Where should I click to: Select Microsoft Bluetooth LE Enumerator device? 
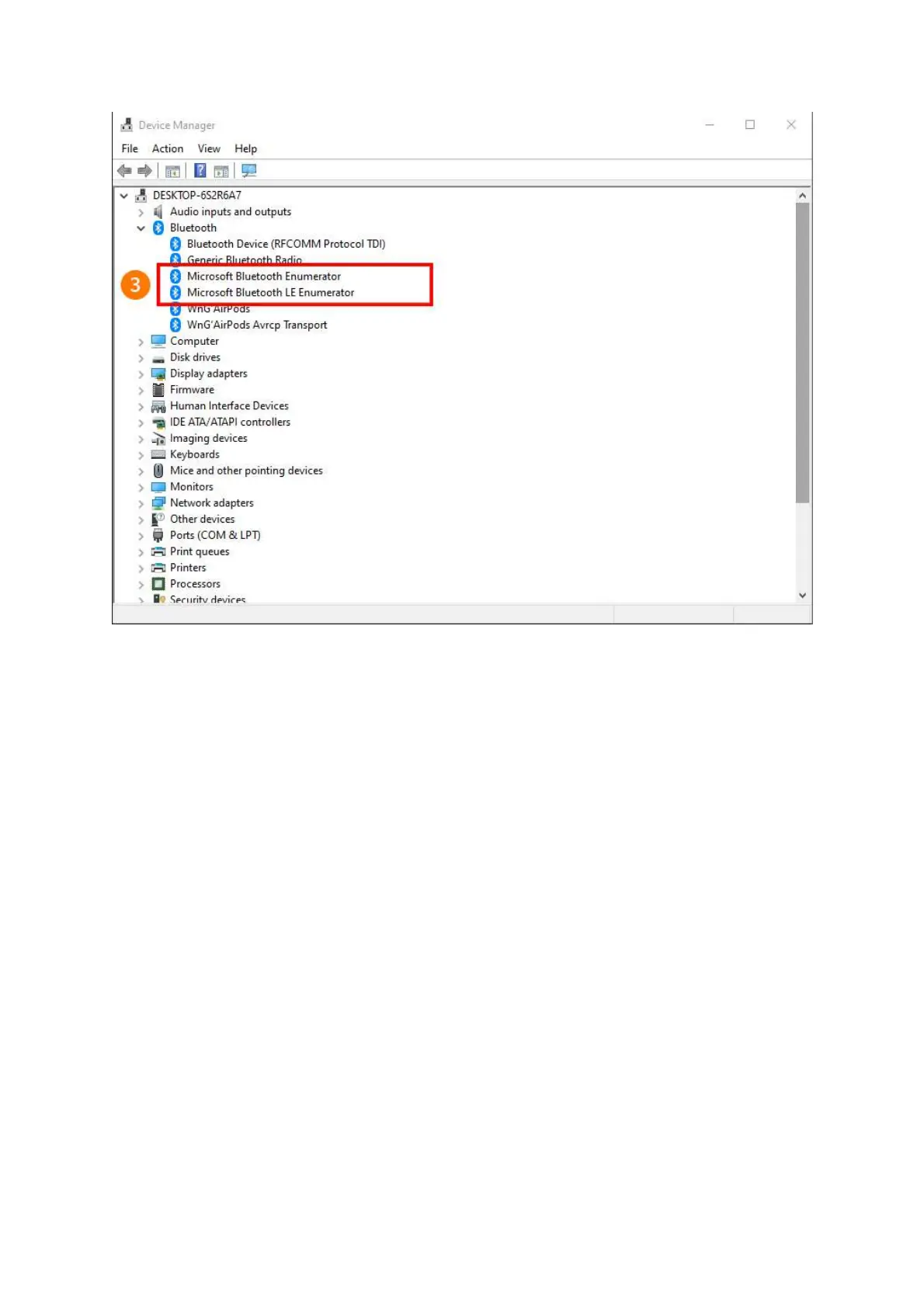click(270, 293)
